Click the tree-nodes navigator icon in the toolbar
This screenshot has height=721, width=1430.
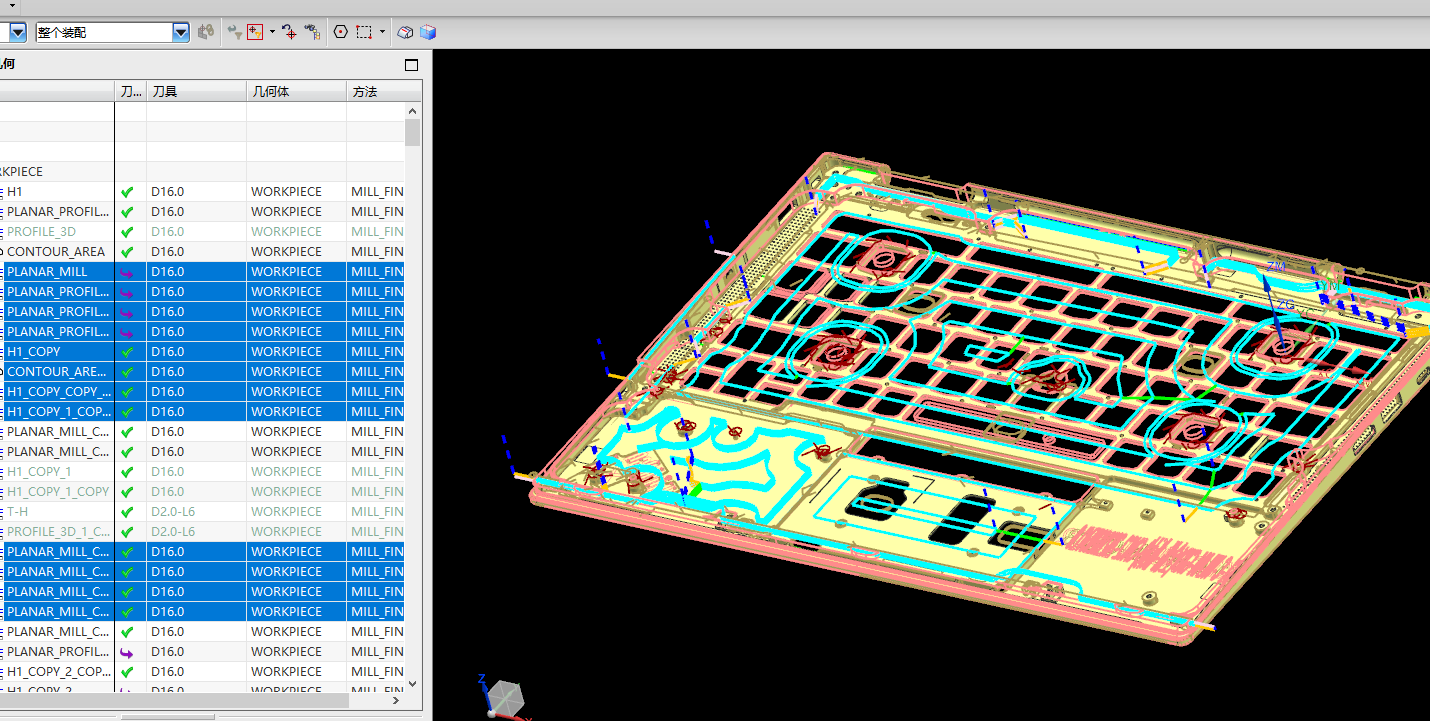pyautogui.click(x=312, y=32)
